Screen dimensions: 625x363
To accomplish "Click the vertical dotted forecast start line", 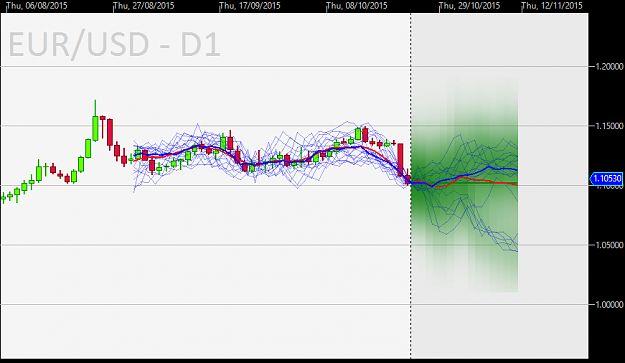I will point(411,186).
